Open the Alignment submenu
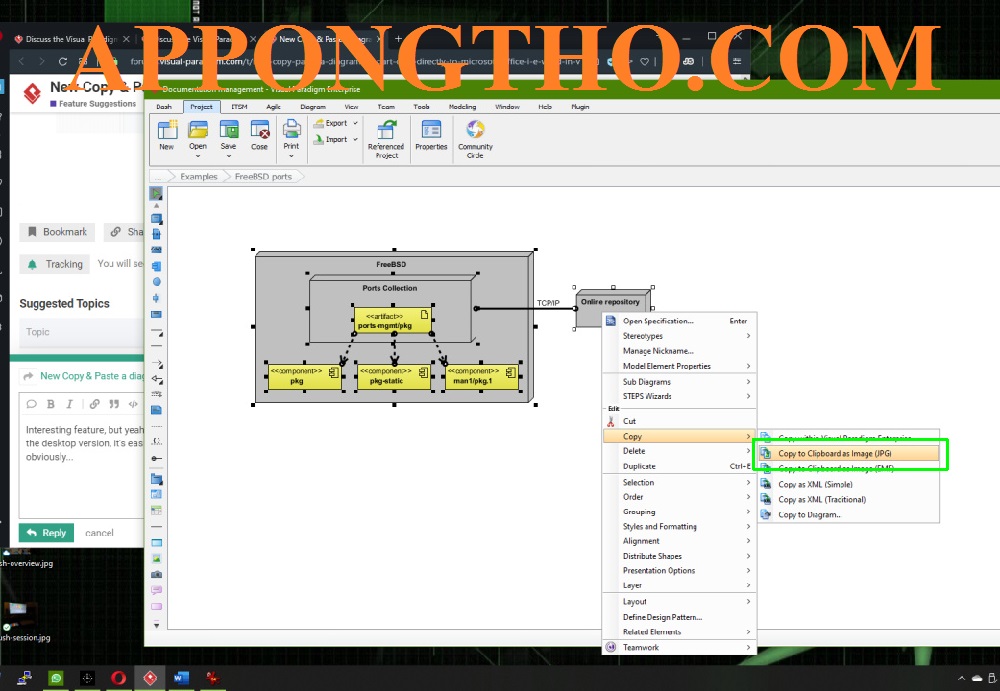The height and width of the screenshot is (691, 1000). pyautogui.click(x=680, y=541)
